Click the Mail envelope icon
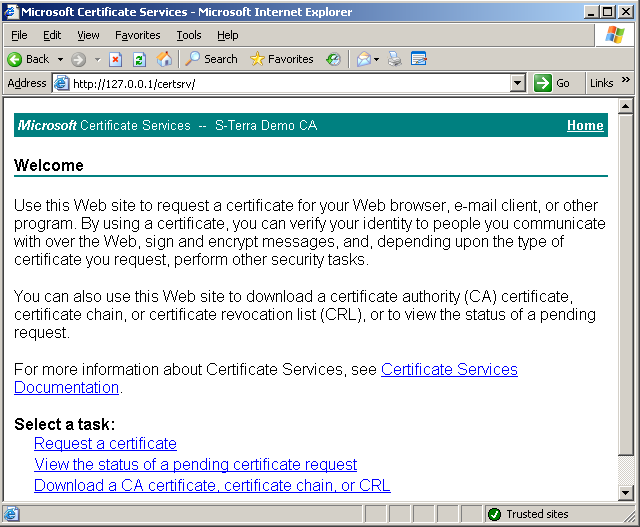The height and width of the screenshot is (527, 640). 364,60
